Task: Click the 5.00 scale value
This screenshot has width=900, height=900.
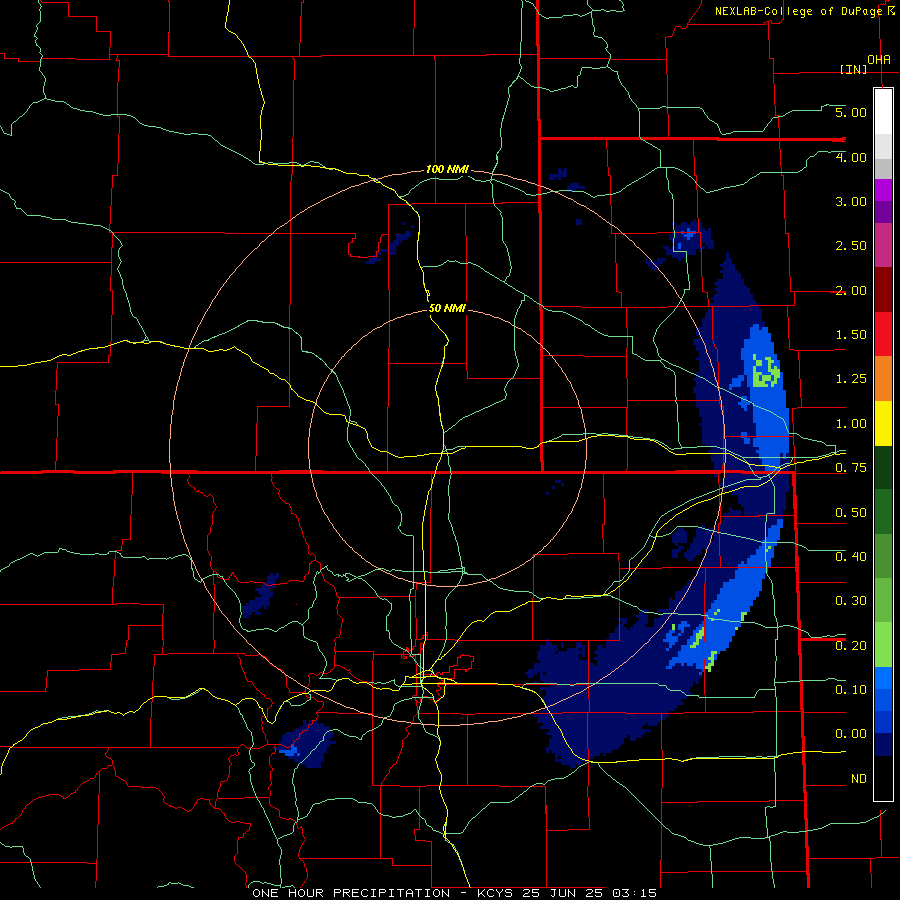Action: point(851,112)
